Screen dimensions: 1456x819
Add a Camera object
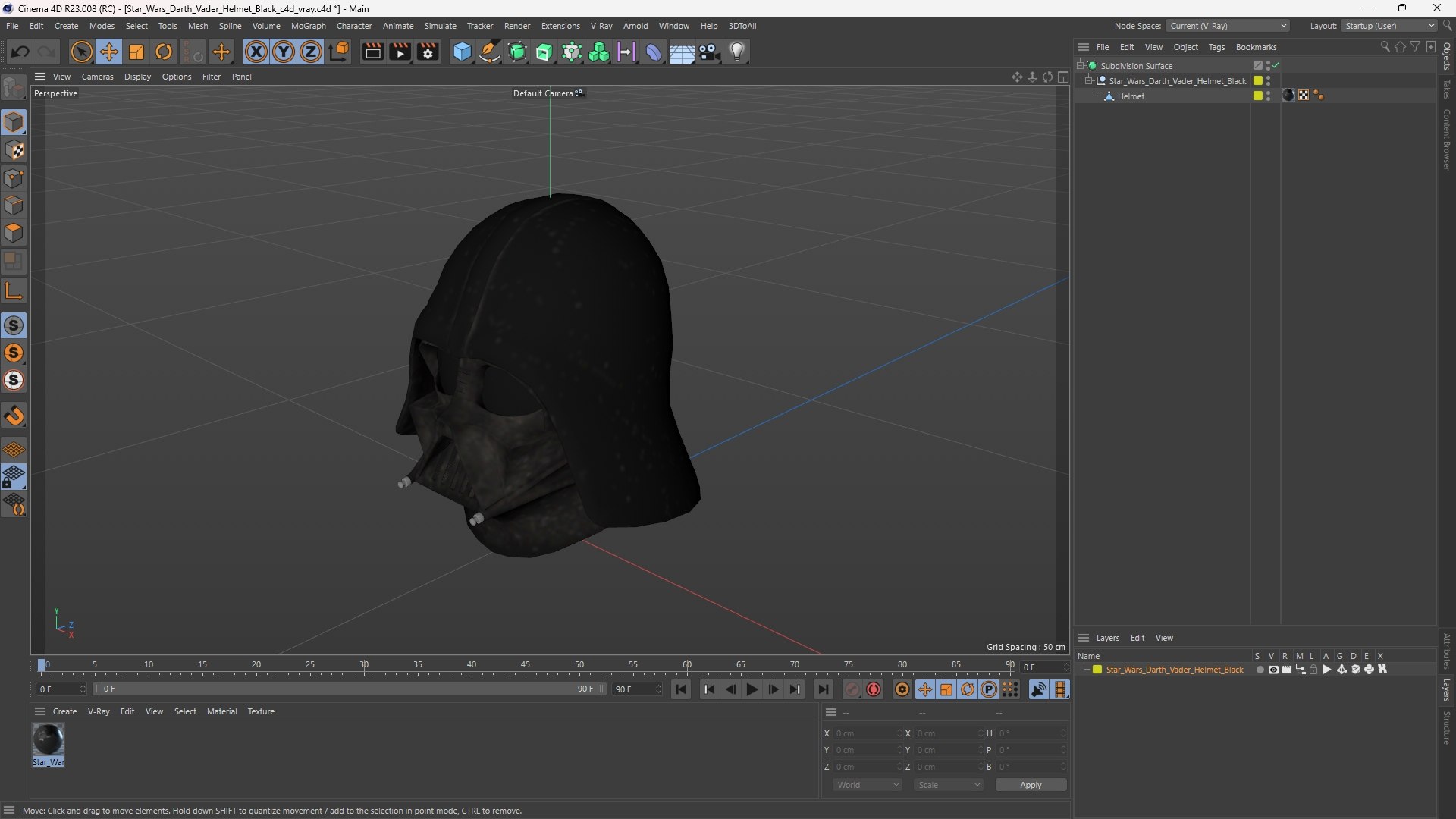710,52
